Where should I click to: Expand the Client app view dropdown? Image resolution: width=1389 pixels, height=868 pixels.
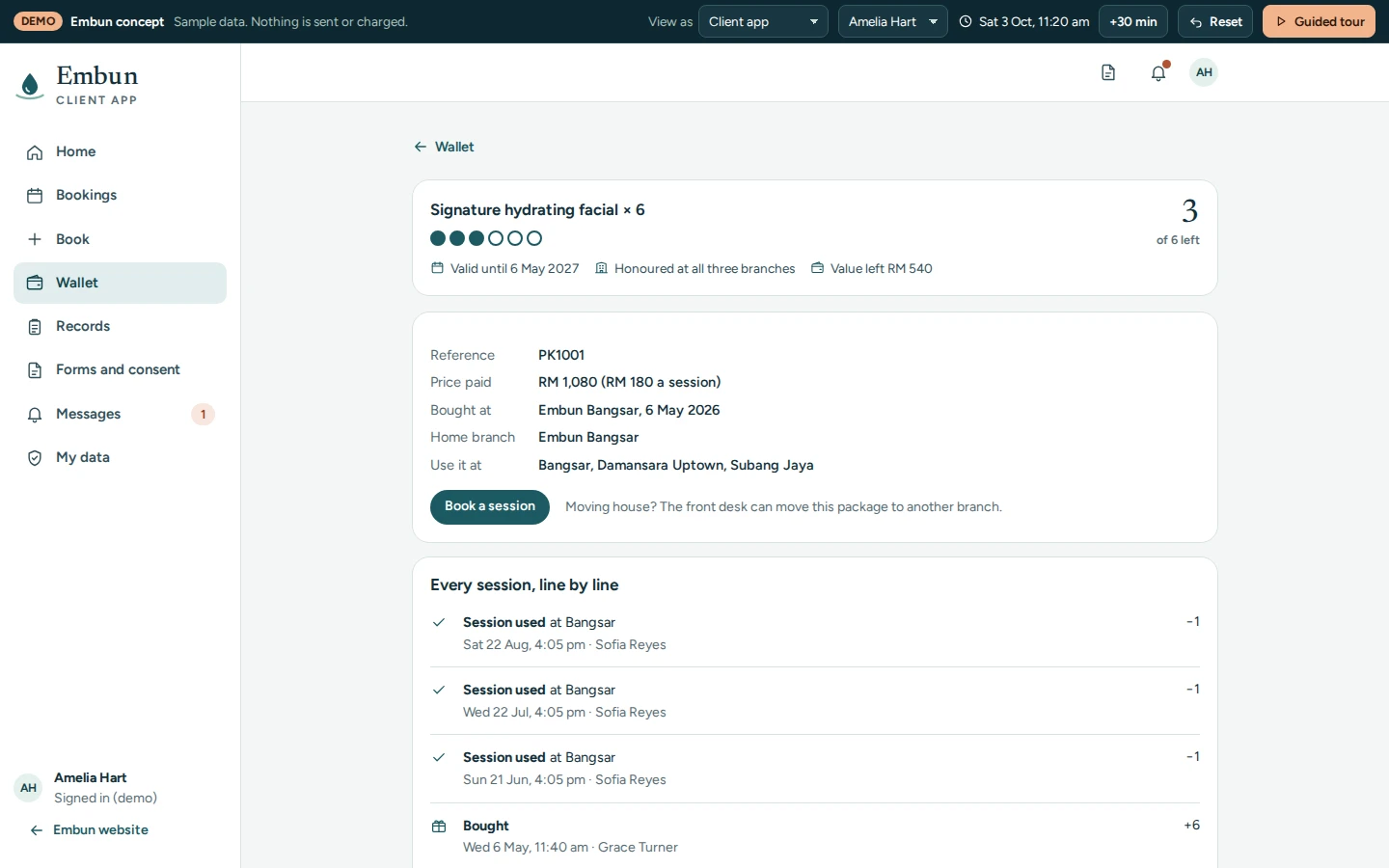click(763, 21)
